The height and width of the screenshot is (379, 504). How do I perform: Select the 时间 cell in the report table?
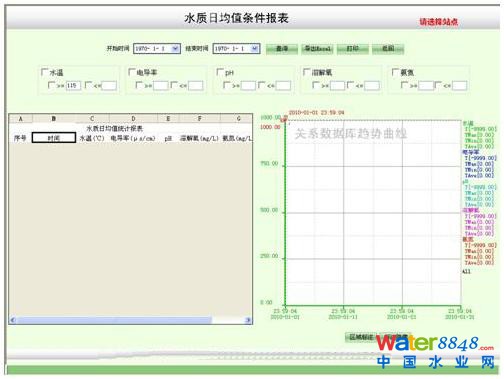[x=54, y=138]
